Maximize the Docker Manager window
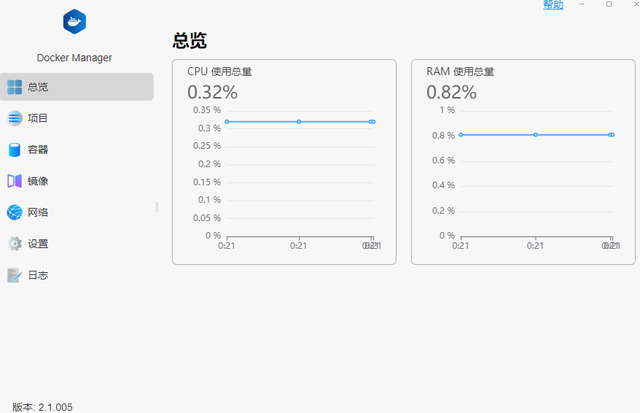 click(609, 5)
